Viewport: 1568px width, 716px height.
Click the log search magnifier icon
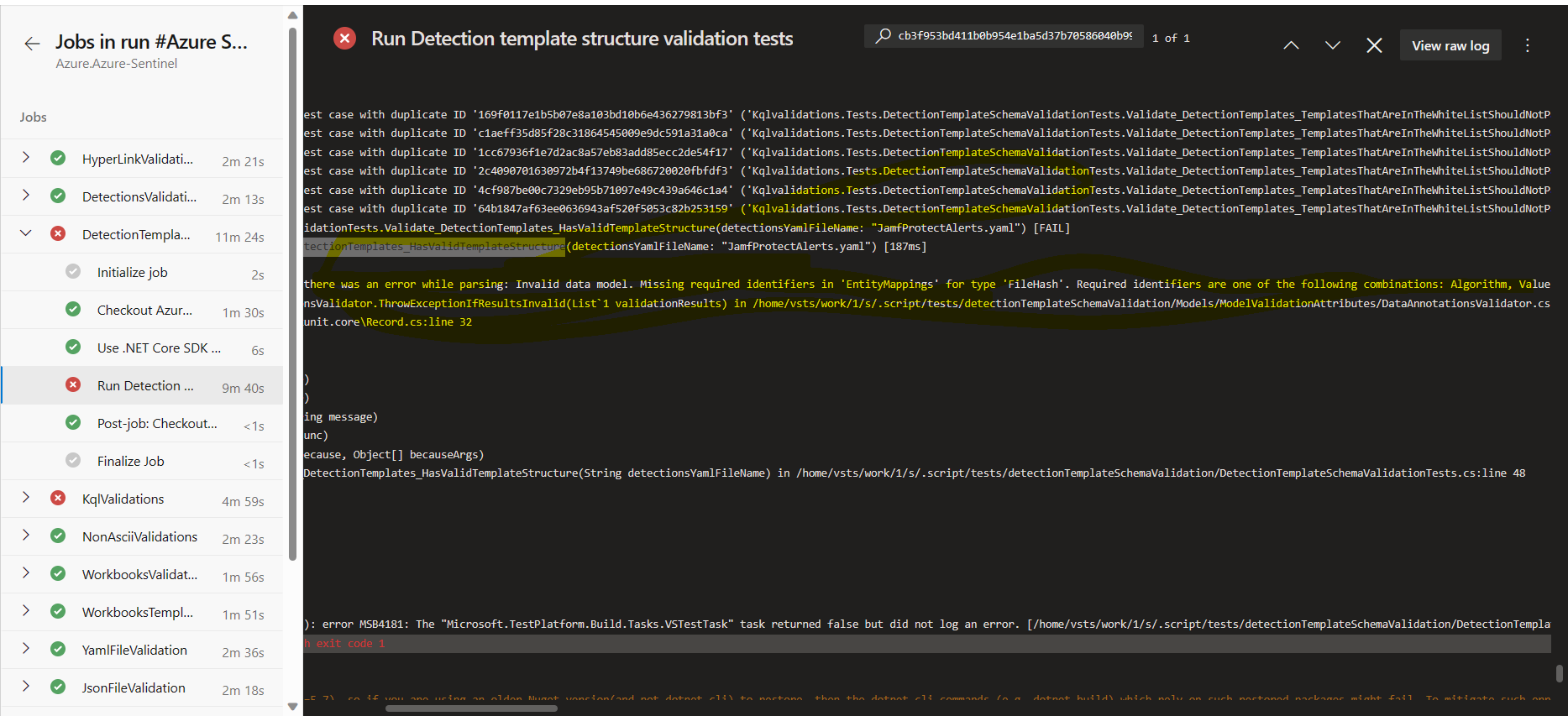pyautogui.click(x=883, y=36)
